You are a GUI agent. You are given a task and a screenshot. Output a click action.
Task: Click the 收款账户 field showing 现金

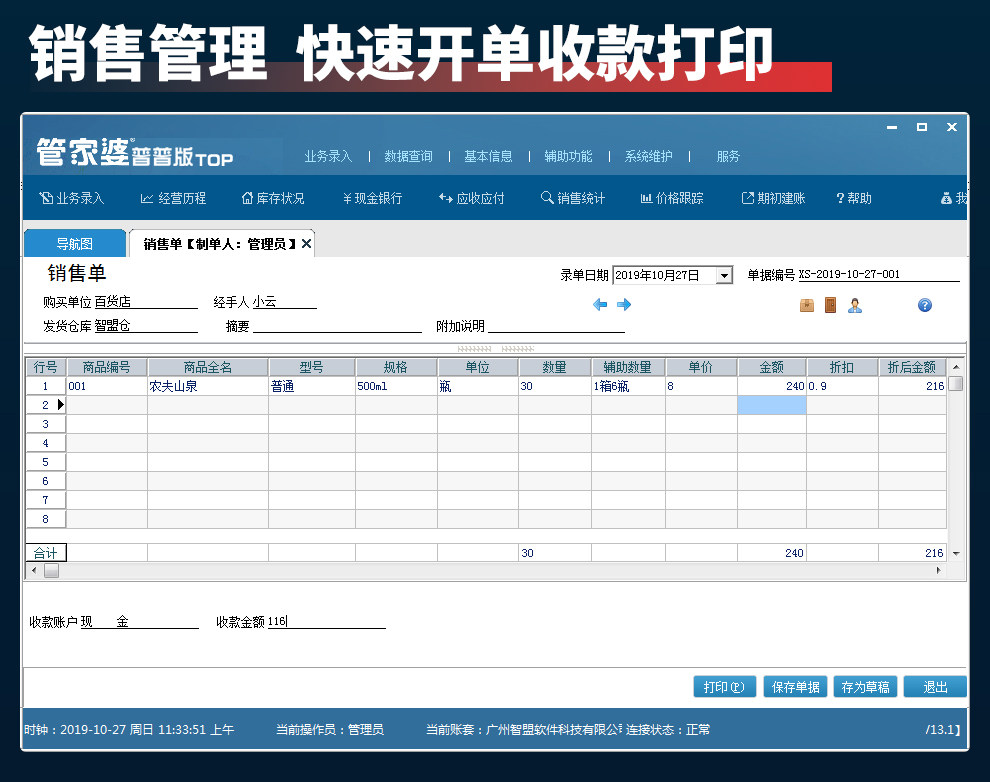[x=140, y=622]
